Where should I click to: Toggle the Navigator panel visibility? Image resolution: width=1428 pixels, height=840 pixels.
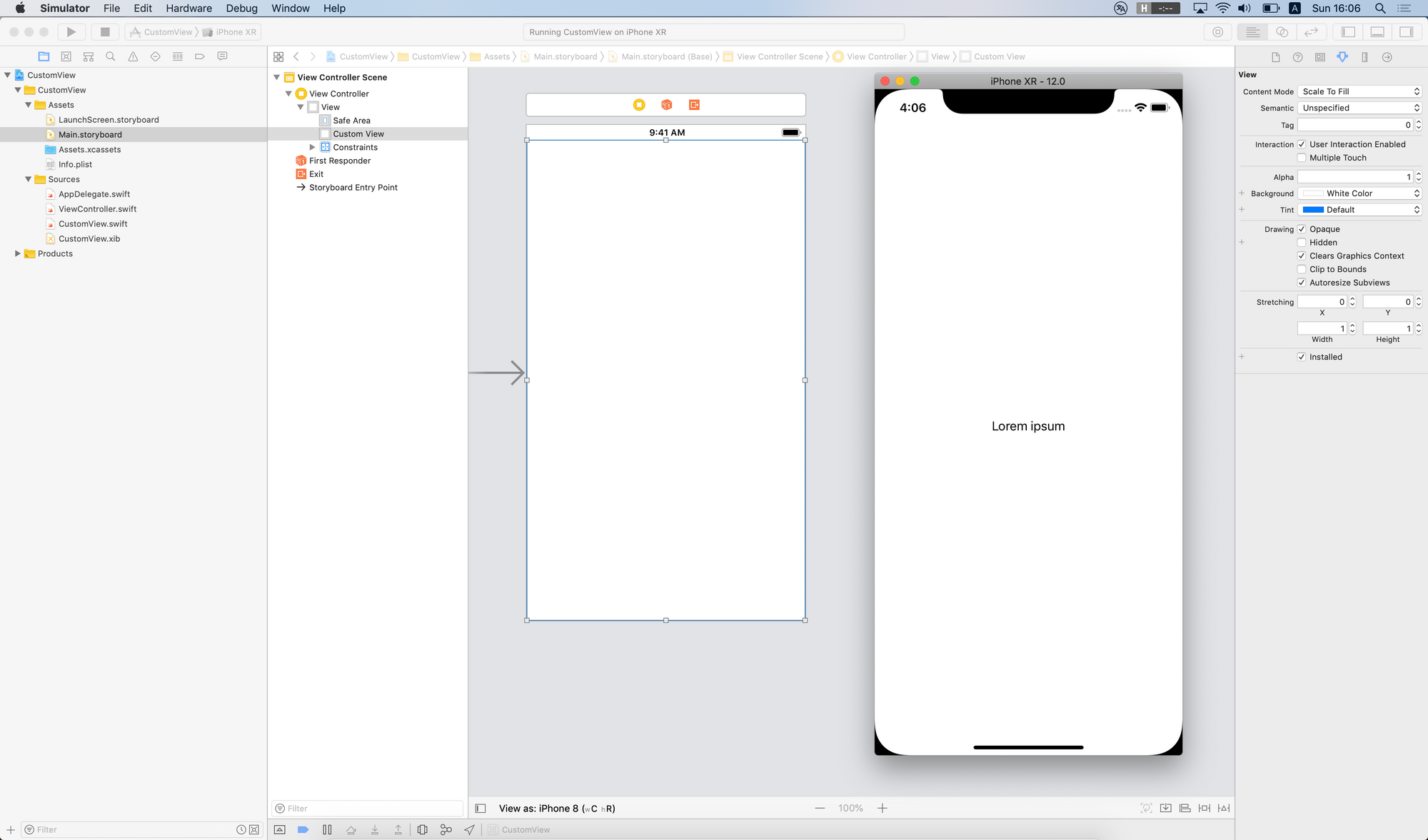click(x=1349, y=32)
